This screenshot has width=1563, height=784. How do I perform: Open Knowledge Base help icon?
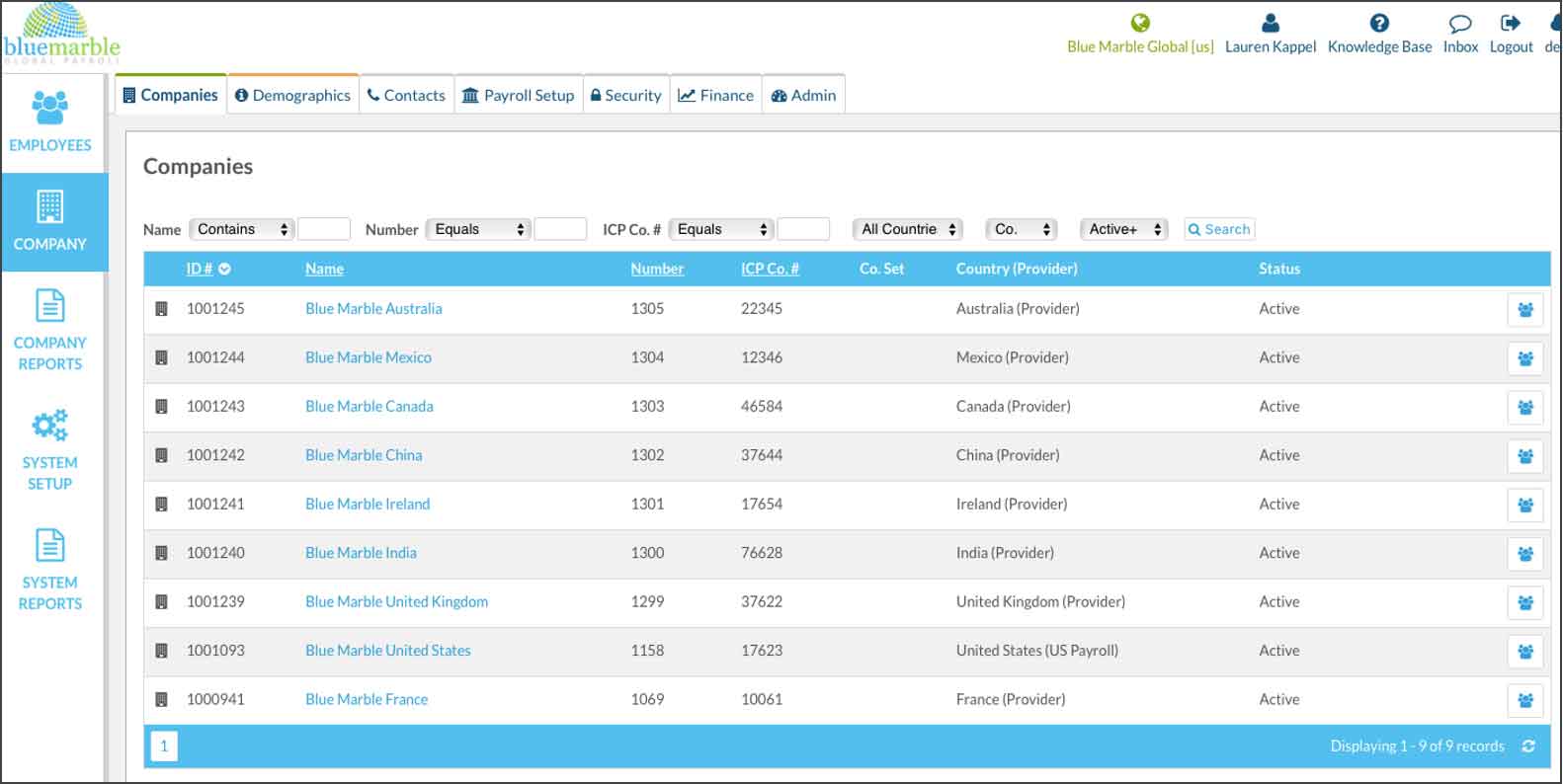point(1379,23)
